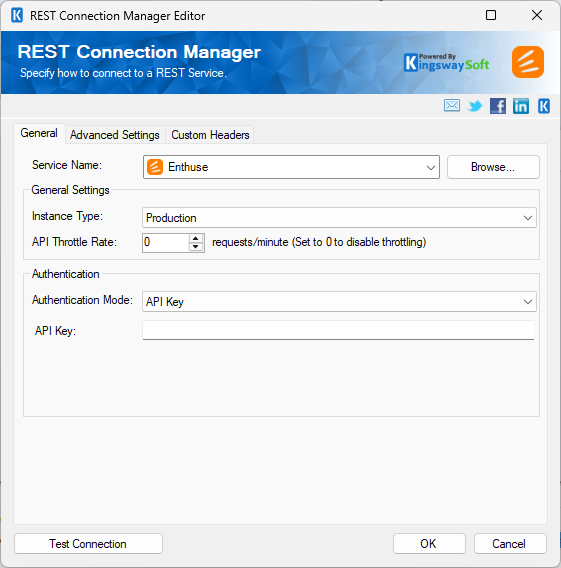Expand the Authentication Mode dropdown
Image resolution: width=561 pixels, height=568 pixels.
click(528, 302)
